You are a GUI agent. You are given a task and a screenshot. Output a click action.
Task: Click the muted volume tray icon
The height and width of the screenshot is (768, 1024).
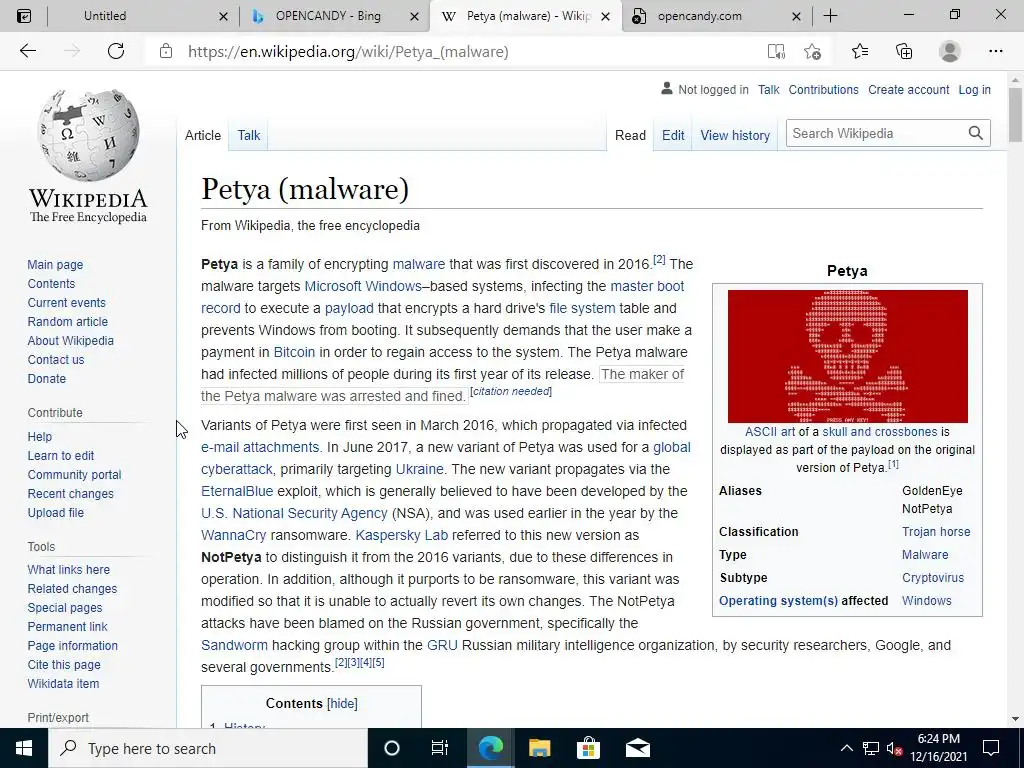895,749
